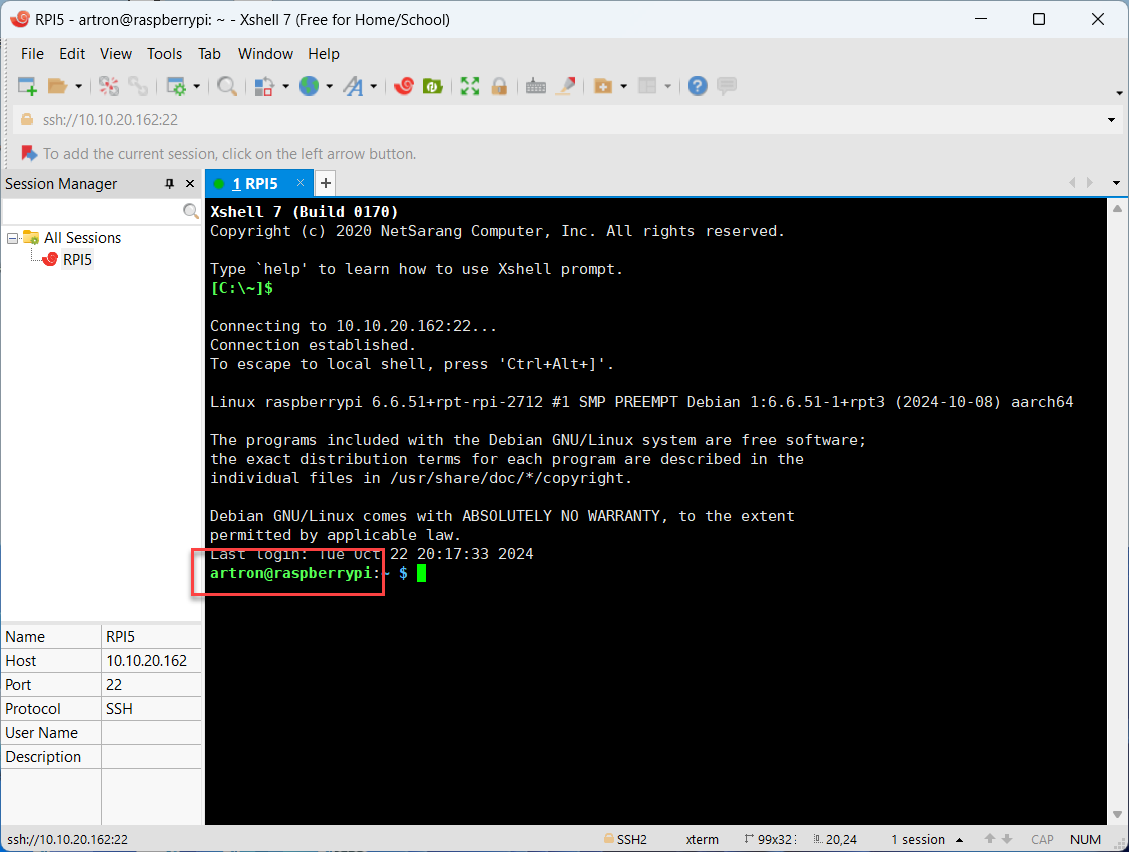Click the Find magnifier toolbar icon

[x=227, y=86]
